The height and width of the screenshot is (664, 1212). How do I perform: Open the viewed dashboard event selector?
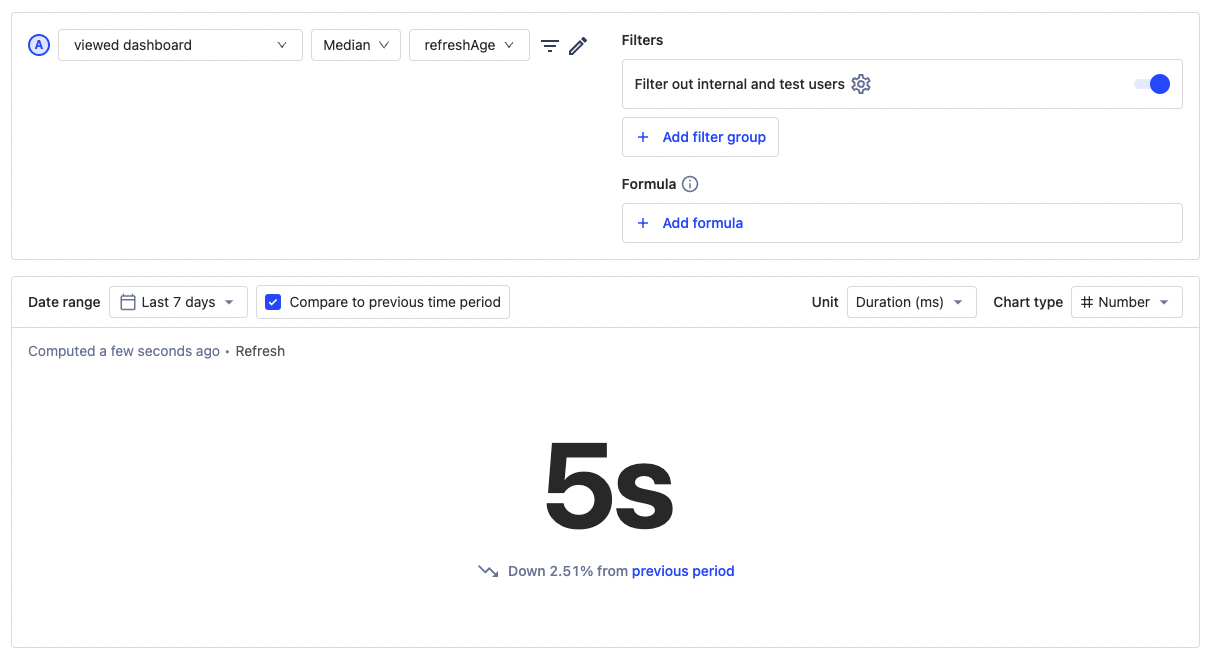coord(180,44)
